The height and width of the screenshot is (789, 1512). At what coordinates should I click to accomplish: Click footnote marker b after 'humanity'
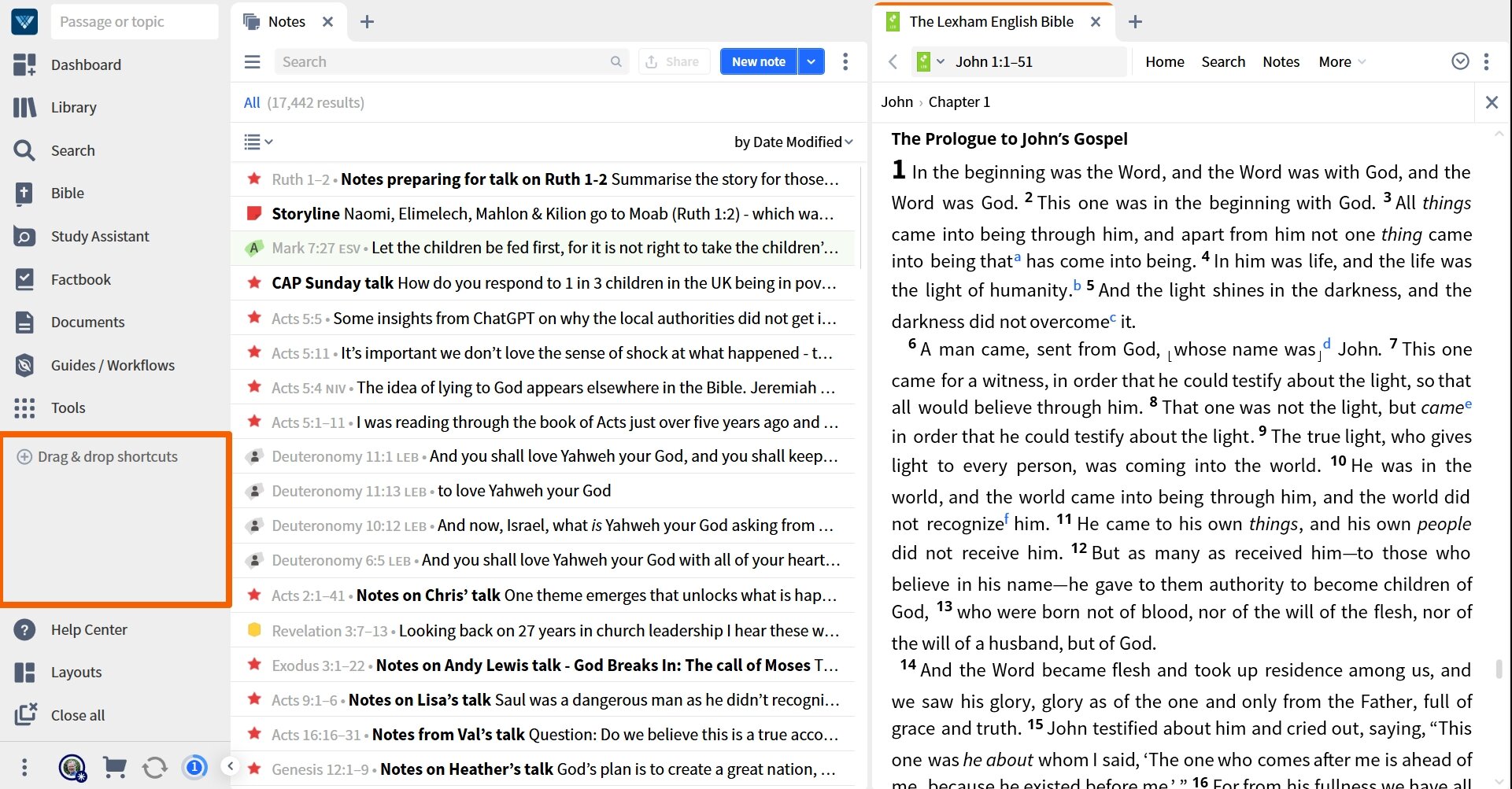pyautogui.click(x=1078, y=285)
